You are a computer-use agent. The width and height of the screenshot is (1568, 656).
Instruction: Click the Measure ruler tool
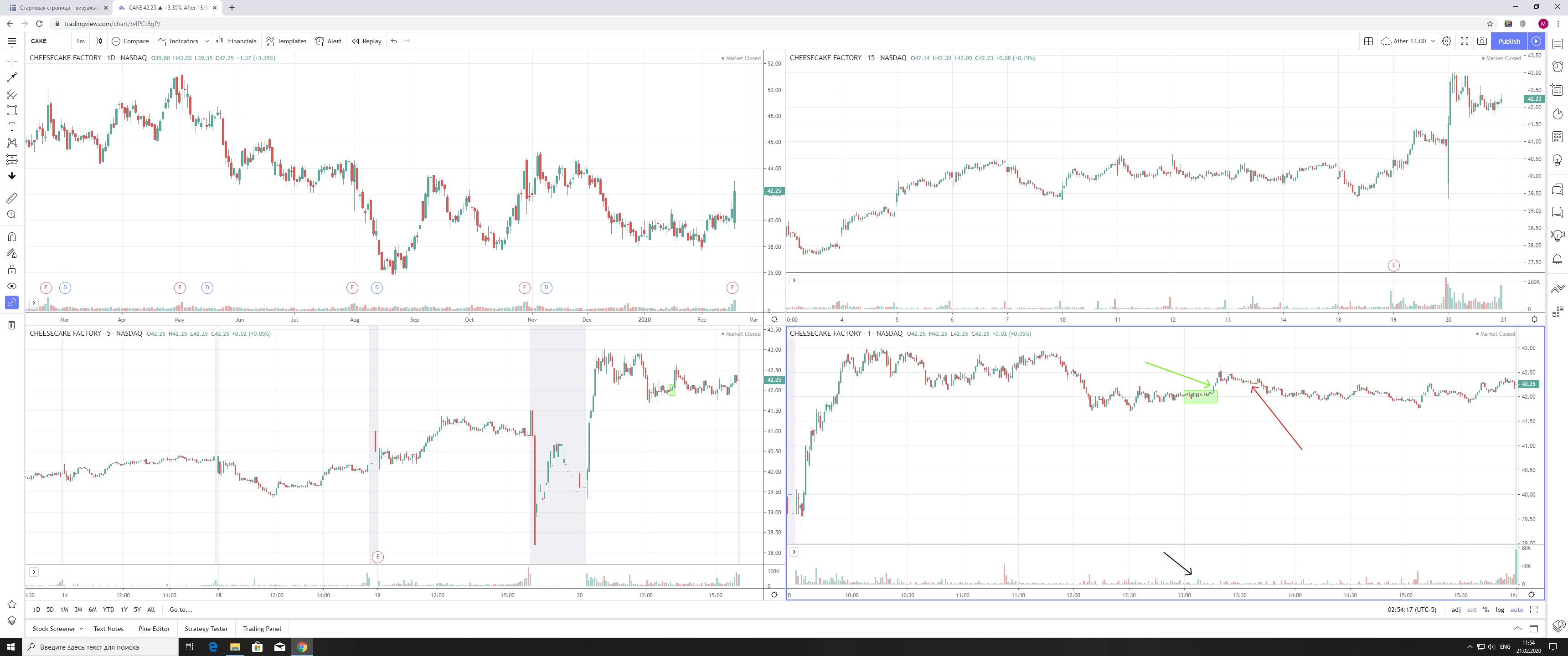(11, 198)
